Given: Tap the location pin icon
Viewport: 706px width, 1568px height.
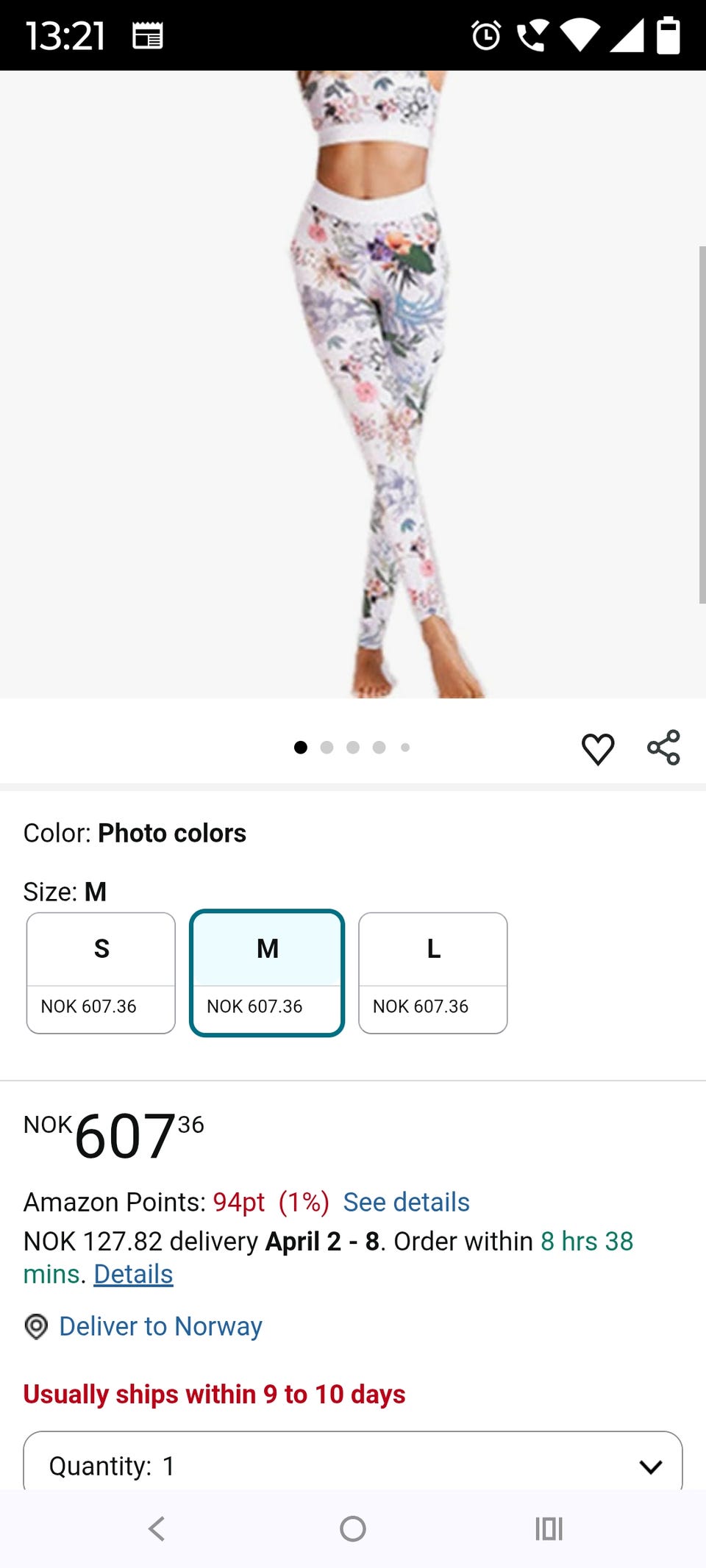Looking at the screenshot, I should [36, 1327].
